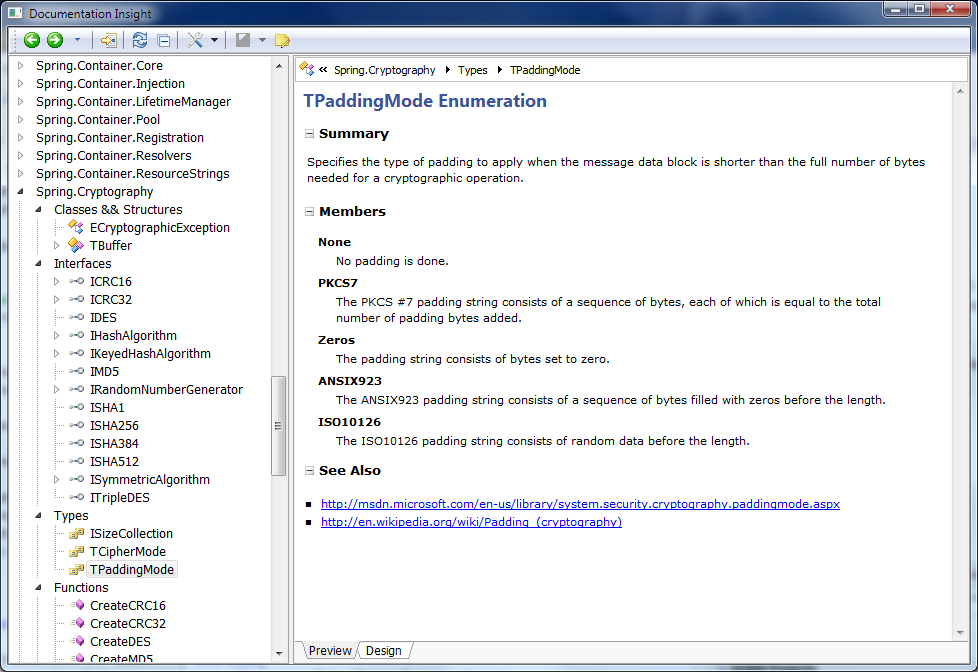Click Spring.Cryptography in the breadcrumb
978x672 pixels.
[x=384, y=70]
